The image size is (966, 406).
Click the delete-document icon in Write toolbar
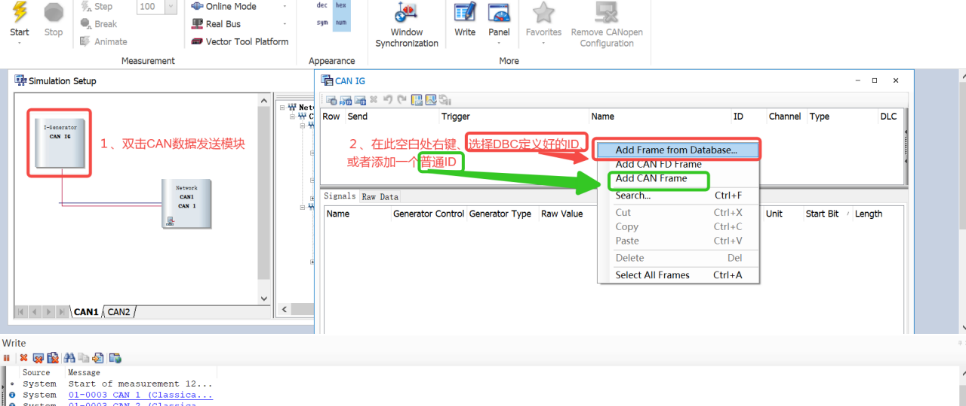pyautogui.click(x=52, y=357)
